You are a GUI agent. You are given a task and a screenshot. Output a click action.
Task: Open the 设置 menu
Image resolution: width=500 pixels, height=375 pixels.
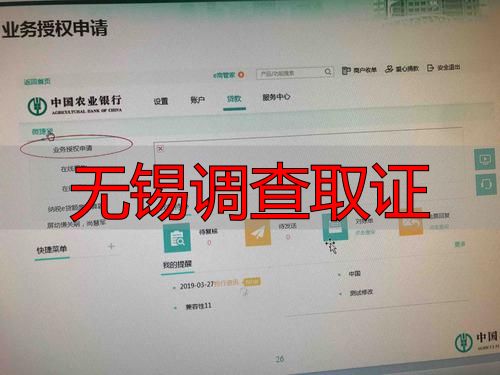tap(161, 101)
